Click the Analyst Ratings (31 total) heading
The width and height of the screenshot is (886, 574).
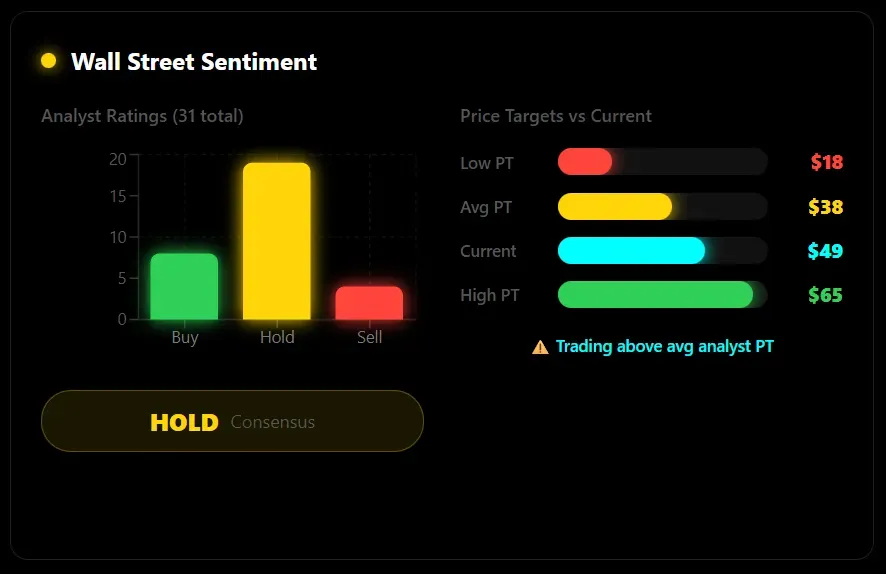[142, 116]
